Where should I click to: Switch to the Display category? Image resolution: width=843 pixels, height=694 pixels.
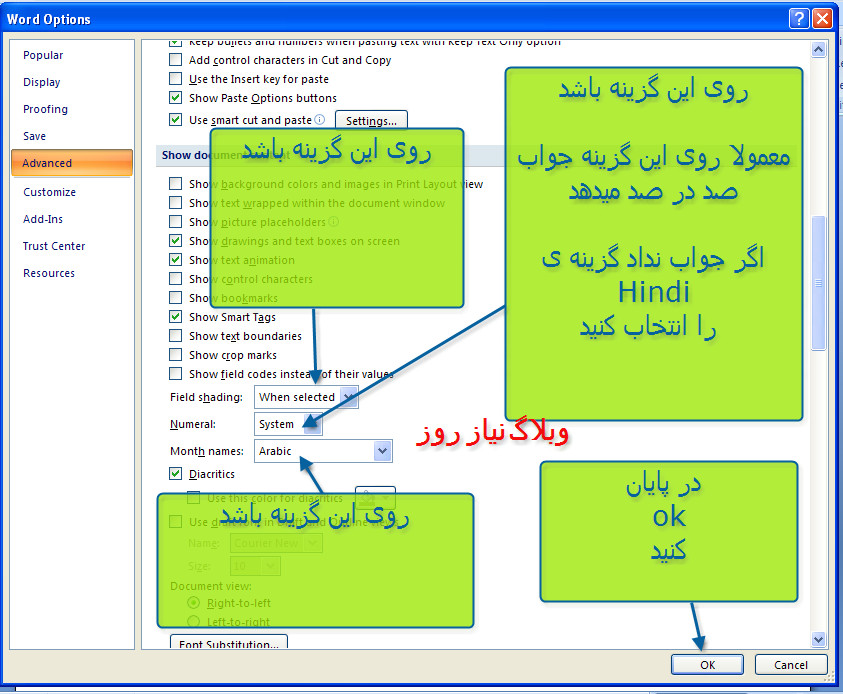pyautogui.click(x=41, y=82)
